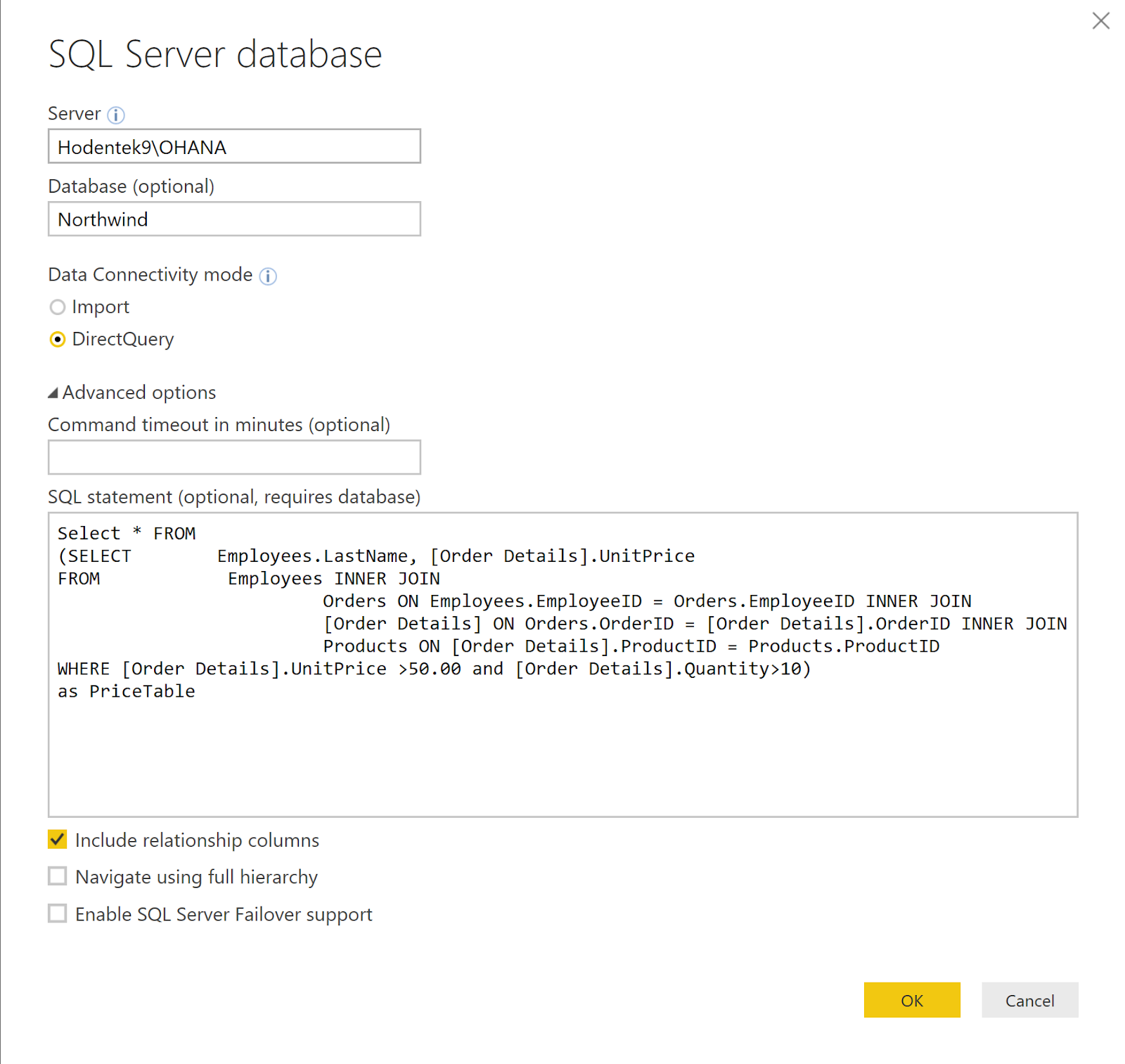This screenshot has width=1125, height=1064.
Task: Click the Northwind database field
Action: click(x=233, y=219)
